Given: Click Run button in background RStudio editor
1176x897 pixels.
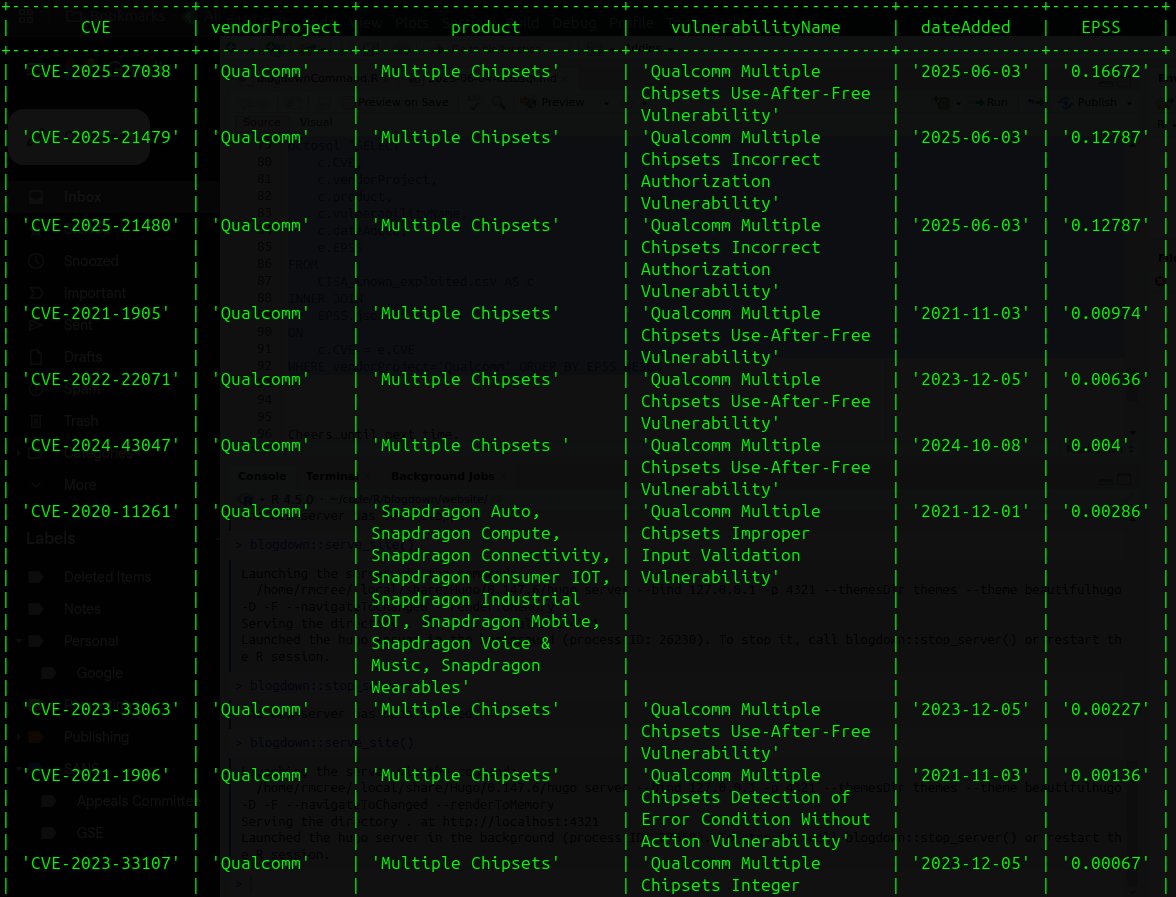Looking at the screenshot, I should pos(992,102).
